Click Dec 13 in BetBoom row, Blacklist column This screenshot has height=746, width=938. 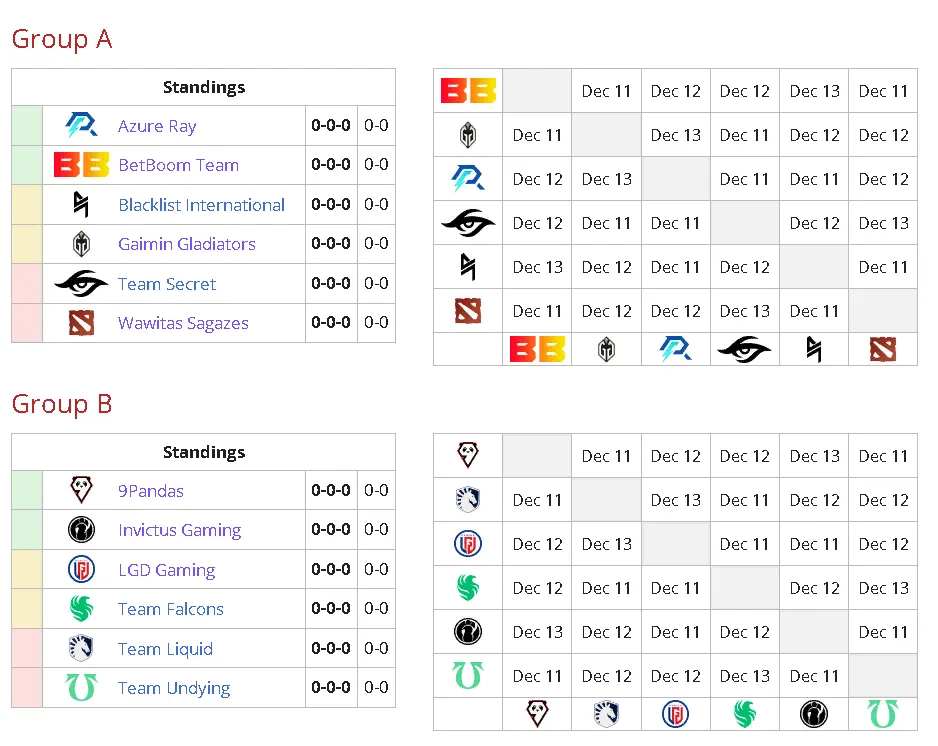pos(814,92)
